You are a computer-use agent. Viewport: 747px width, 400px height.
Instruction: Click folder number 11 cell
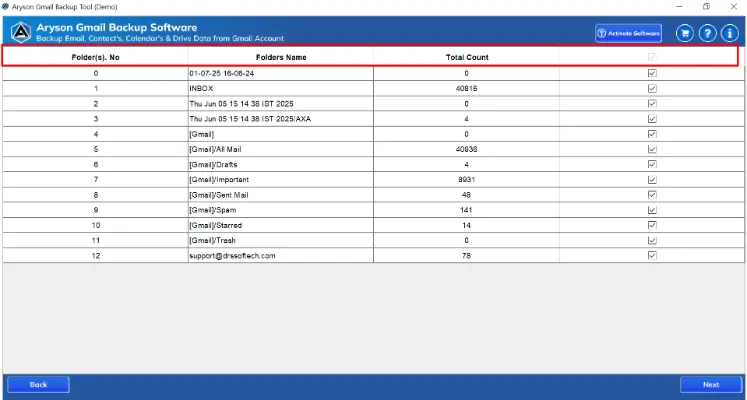point(95,240)
